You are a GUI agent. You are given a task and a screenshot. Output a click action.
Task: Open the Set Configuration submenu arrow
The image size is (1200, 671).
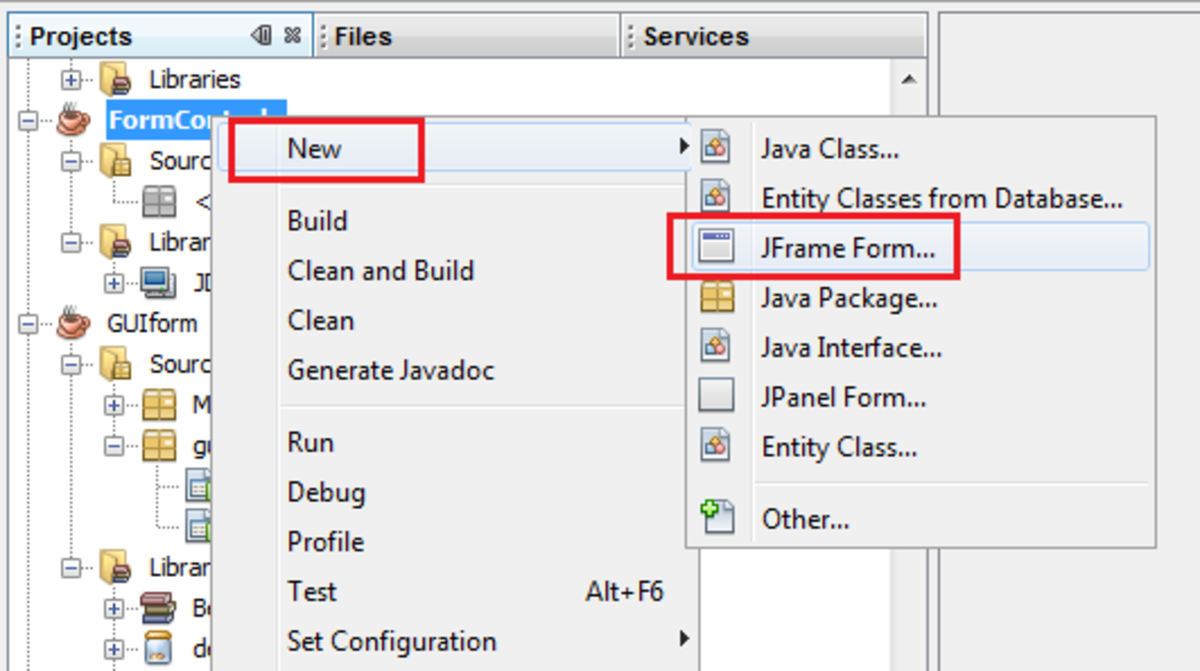click(x=683, y=639)
